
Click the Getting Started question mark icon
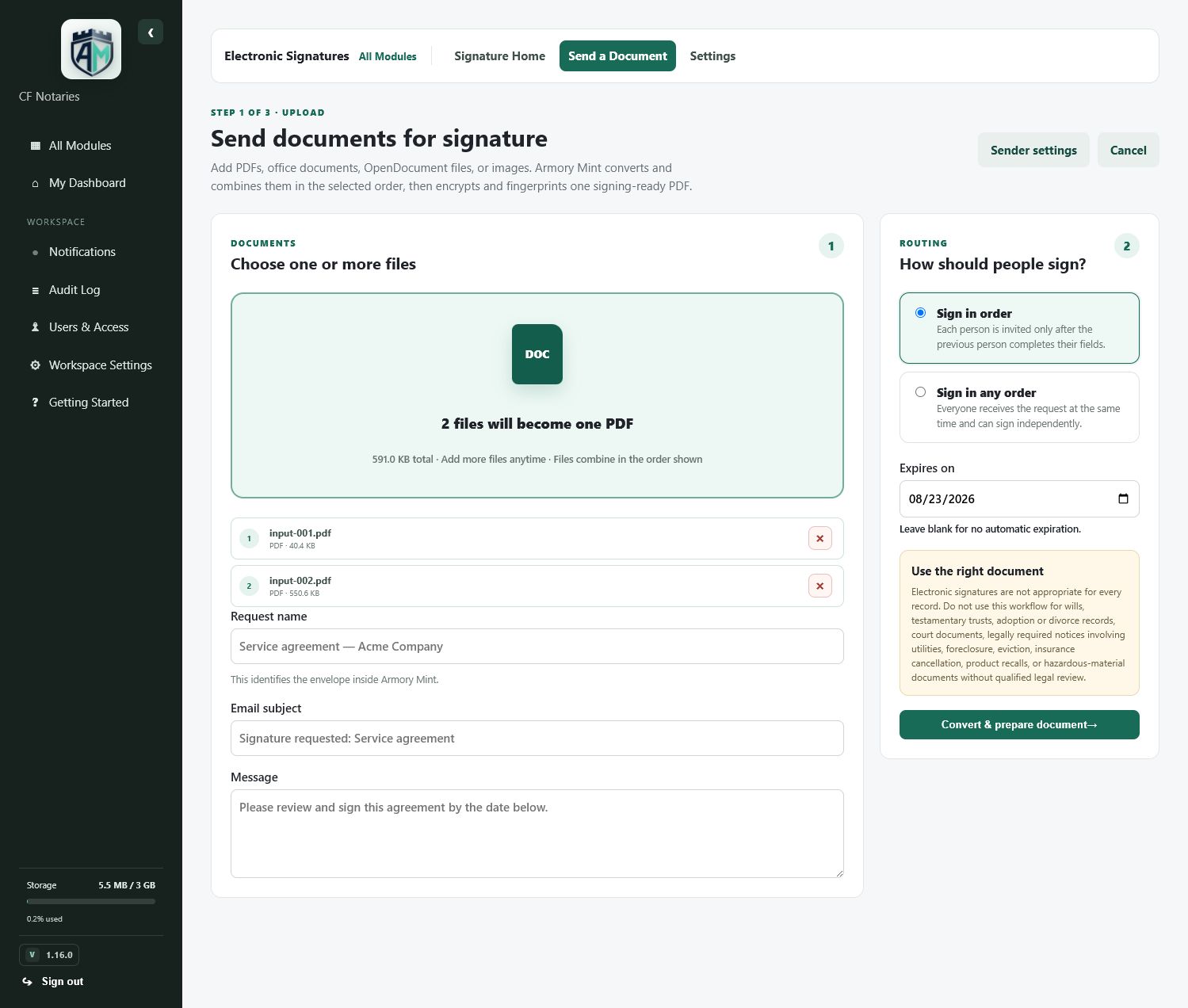click(x=35, y=403)
